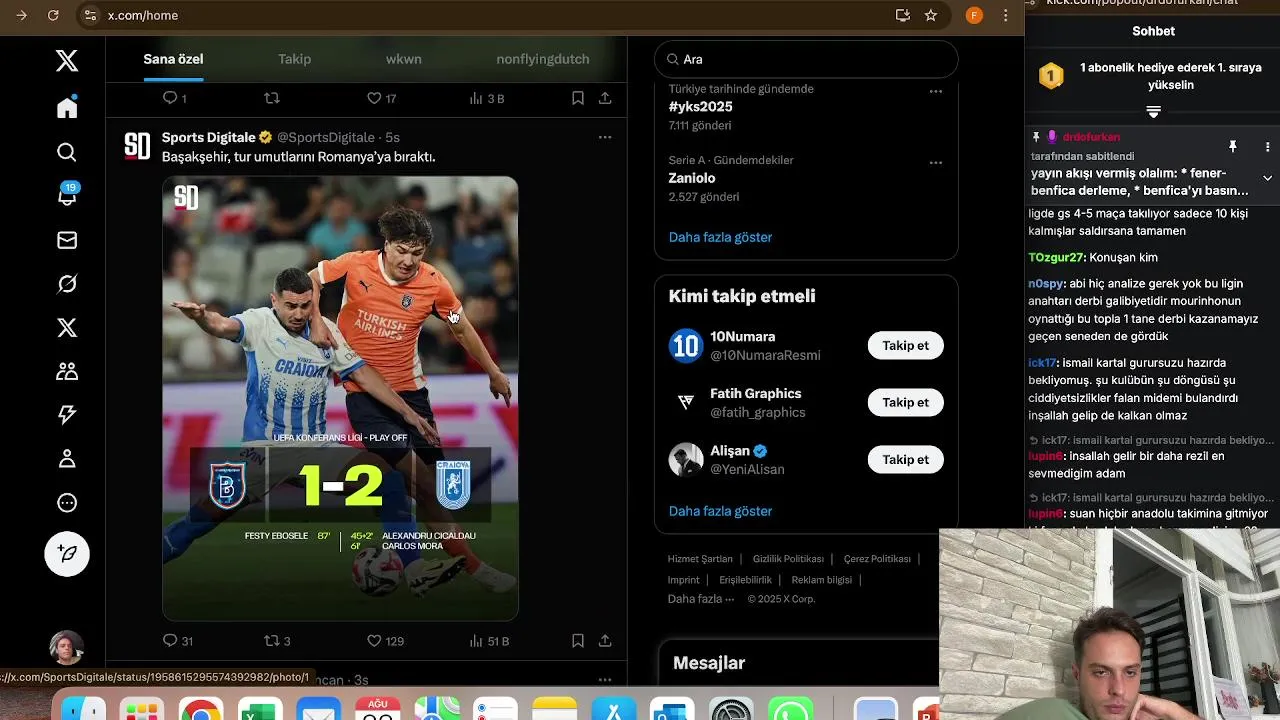The height and width of the screenshot is (720, 1280).
Task: Open Notifications bell with 19 badge
Action: pyautogui.click(x=67, y=195)
